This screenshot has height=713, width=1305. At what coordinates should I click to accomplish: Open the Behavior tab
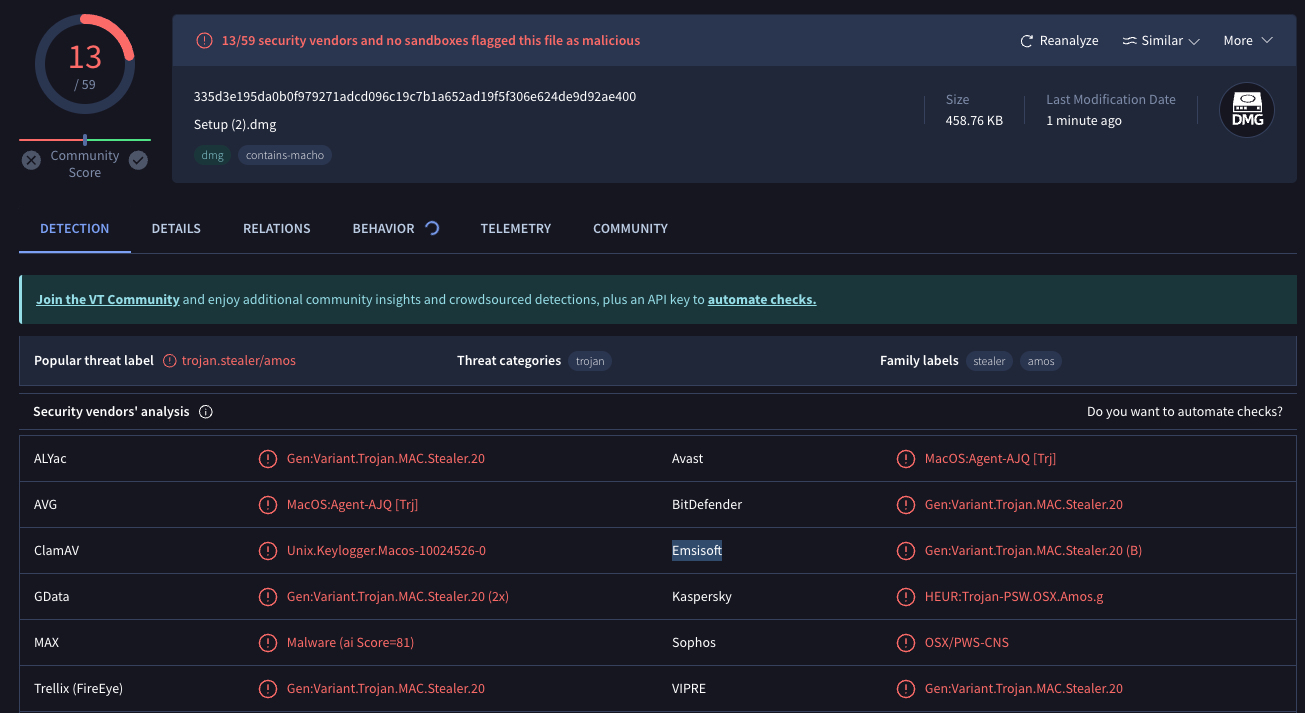383,229
